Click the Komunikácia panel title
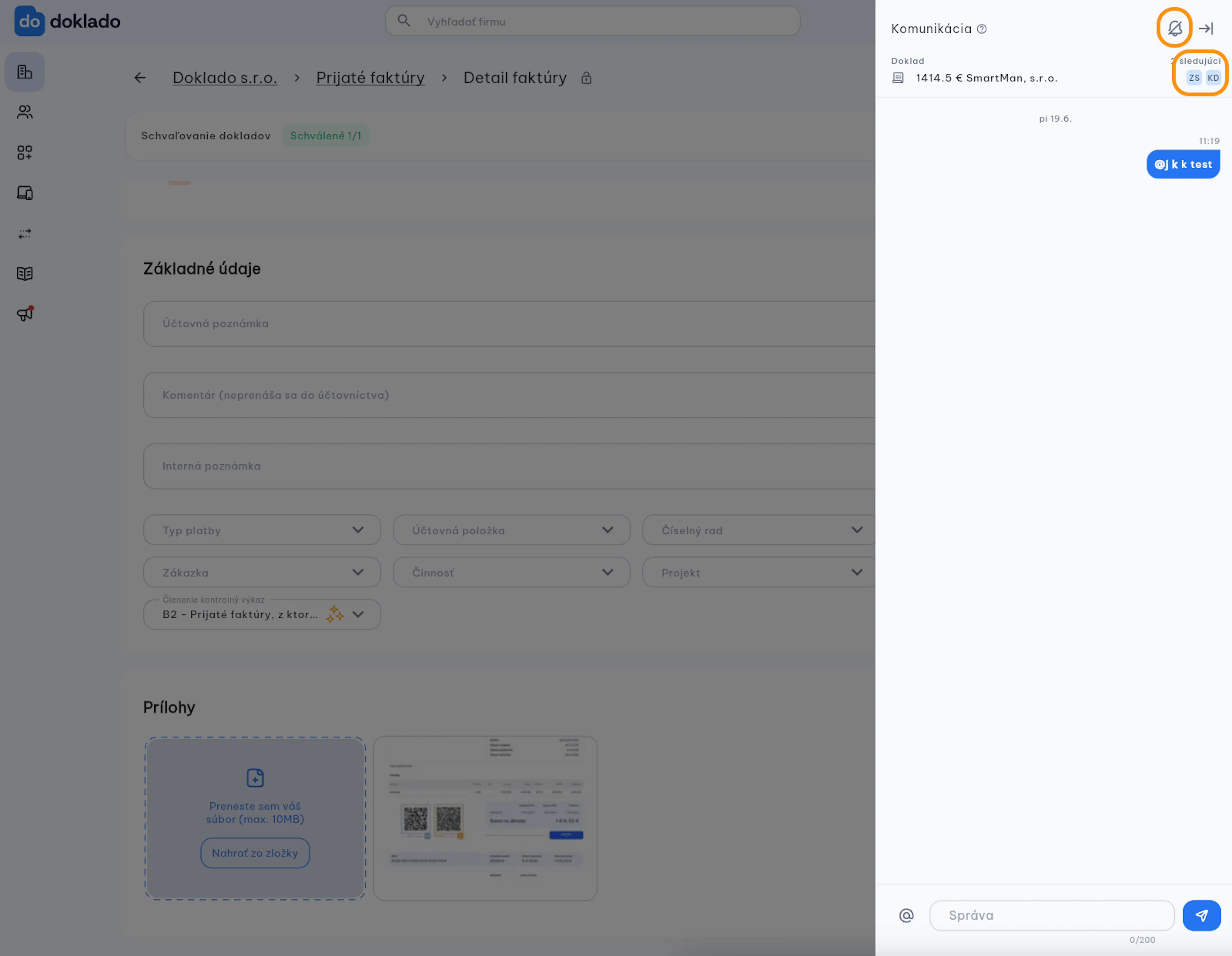This screenshot has width=1232, height=956. coord(931,29)
